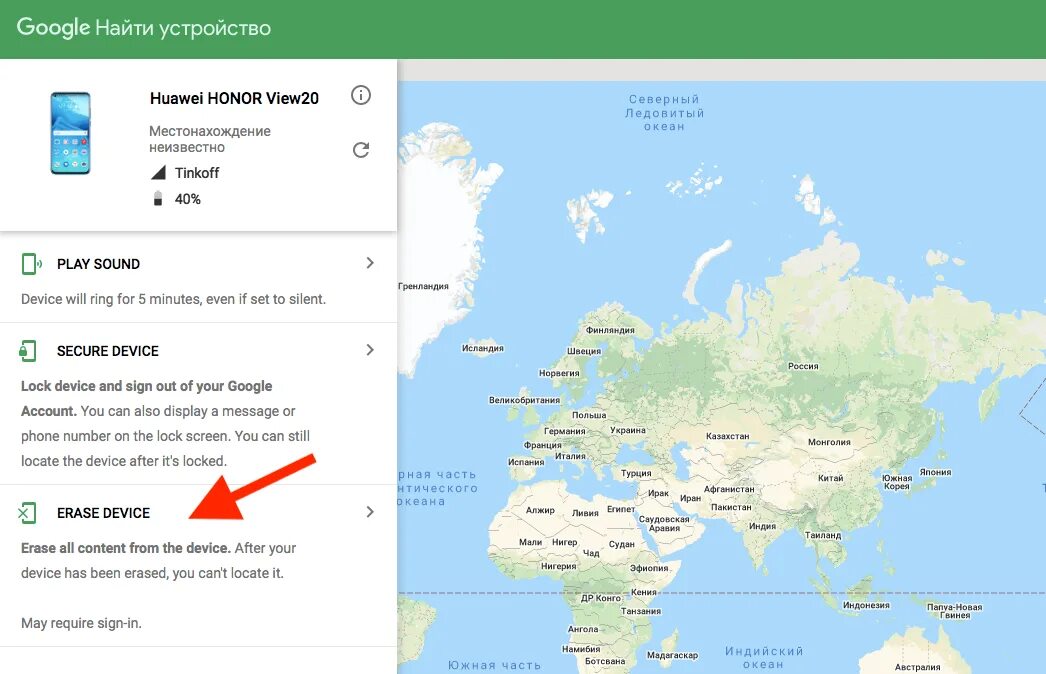1046x674 pixels.
Task: Click the Erase Device icon
Action: pyautogui.click(x=27, y=513)
